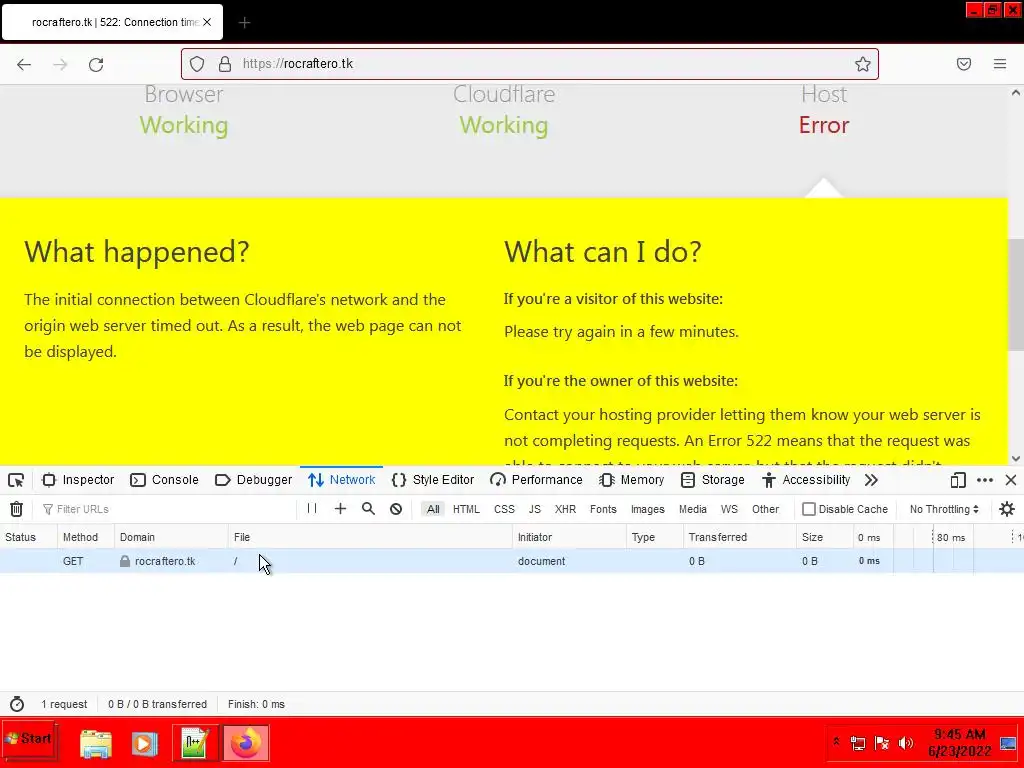The height and width of the screenshot is (768, 1024).
Task: Open the Firefox application menu
Action: coord(1000,64)
